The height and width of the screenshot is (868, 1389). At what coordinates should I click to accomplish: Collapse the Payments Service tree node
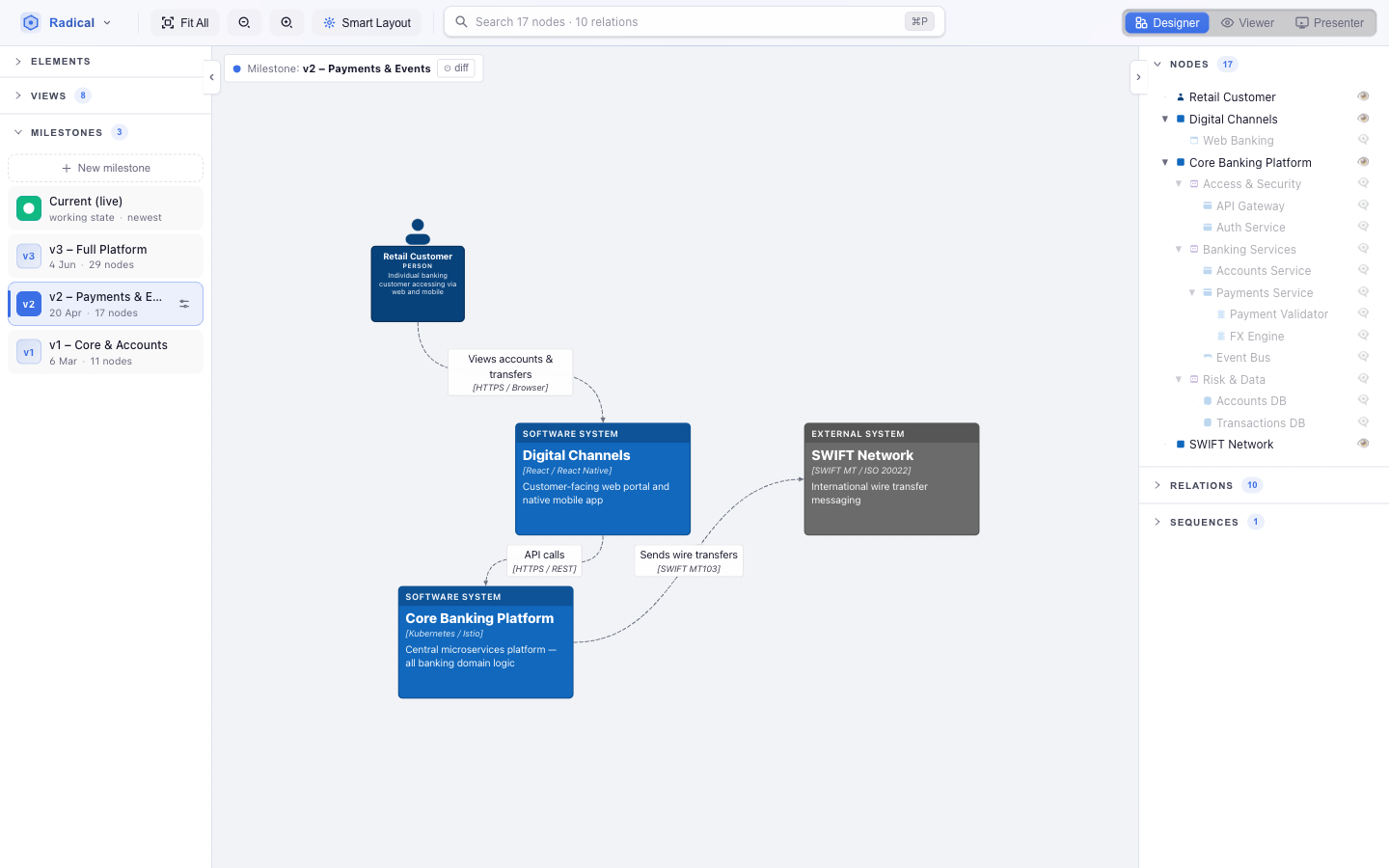1192,292
